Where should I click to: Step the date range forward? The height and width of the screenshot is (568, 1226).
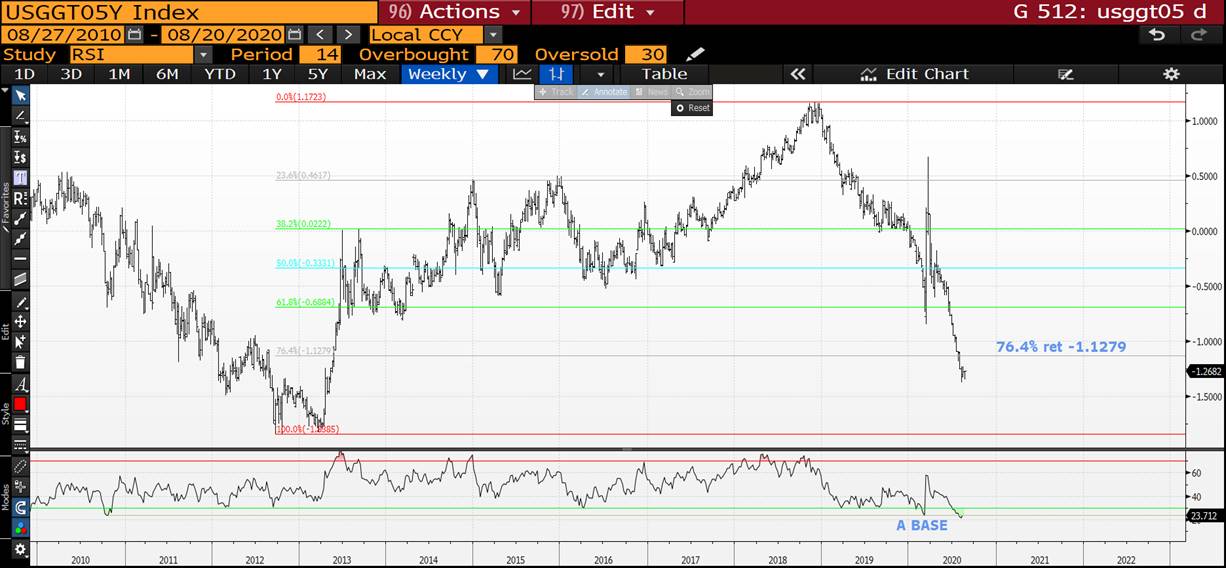347,34
